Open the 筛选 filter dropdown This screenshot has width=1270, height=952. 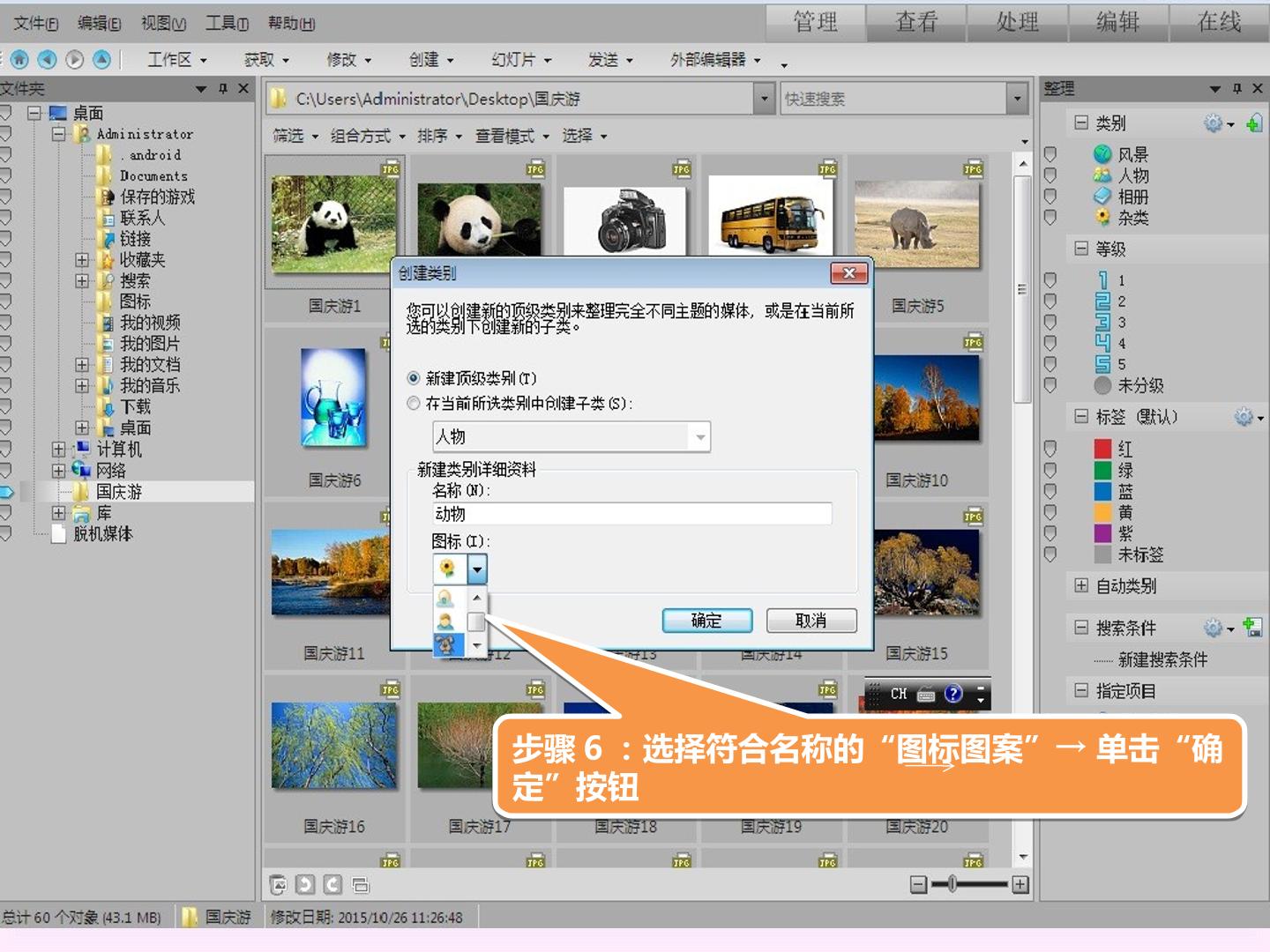pos(295,136)
